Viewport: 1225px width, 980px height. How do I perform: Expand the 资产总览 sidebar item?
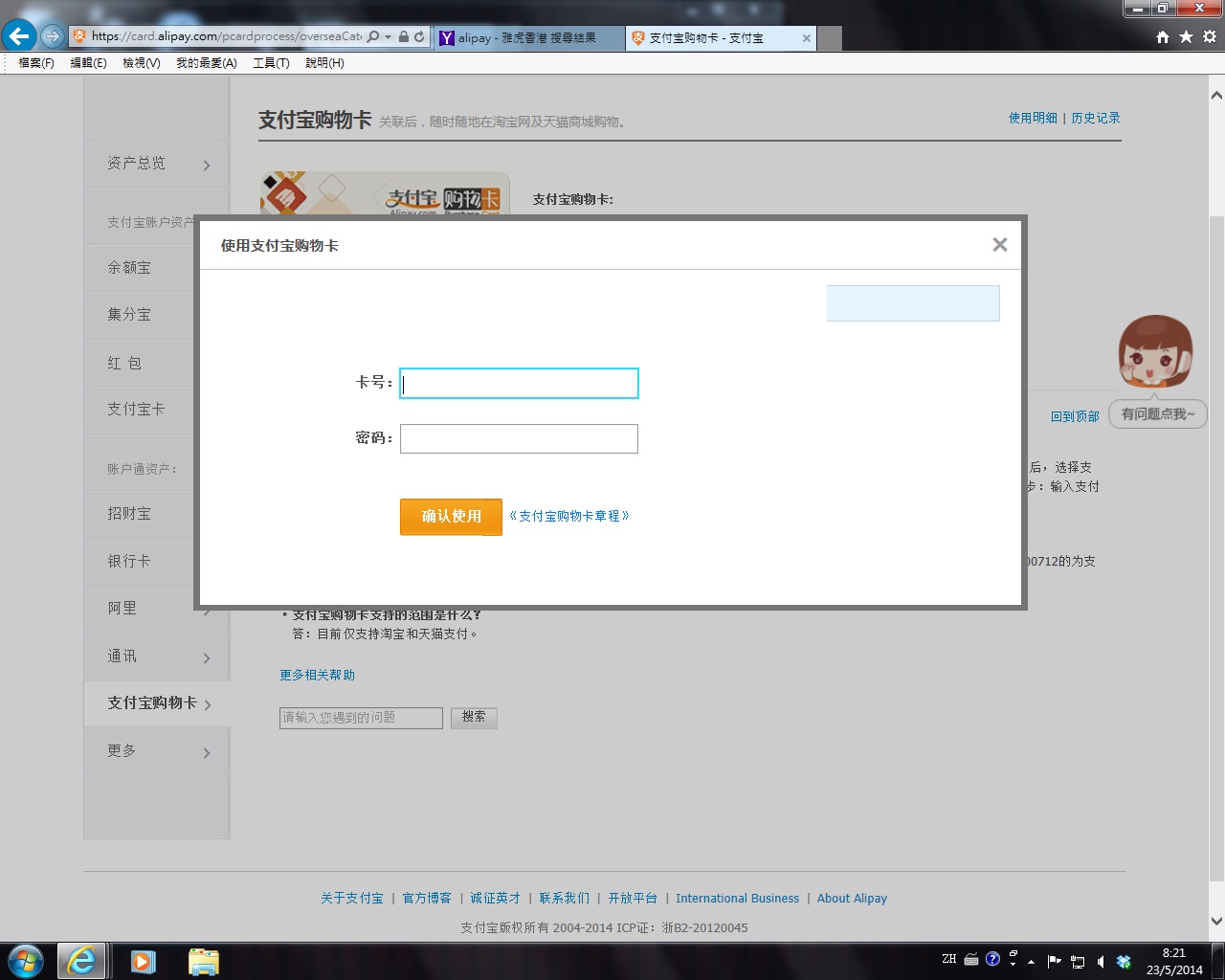(157, 164)
